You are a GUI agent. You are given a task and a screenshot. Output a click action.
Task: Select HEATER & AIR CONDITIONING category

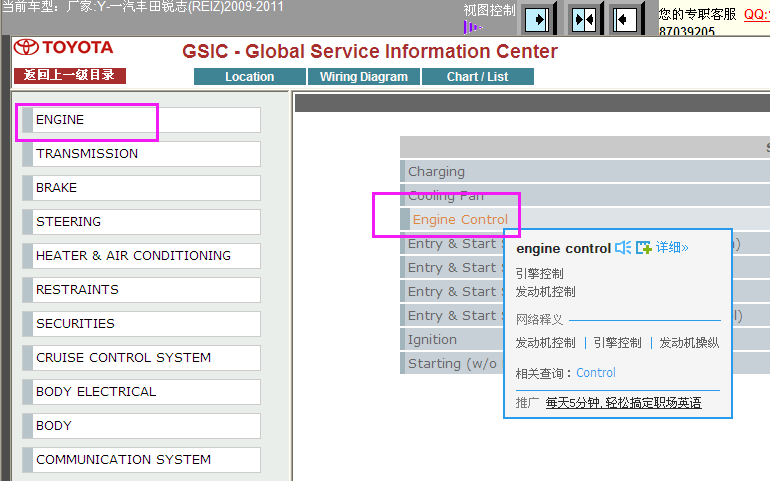click(x=141, y=255)
